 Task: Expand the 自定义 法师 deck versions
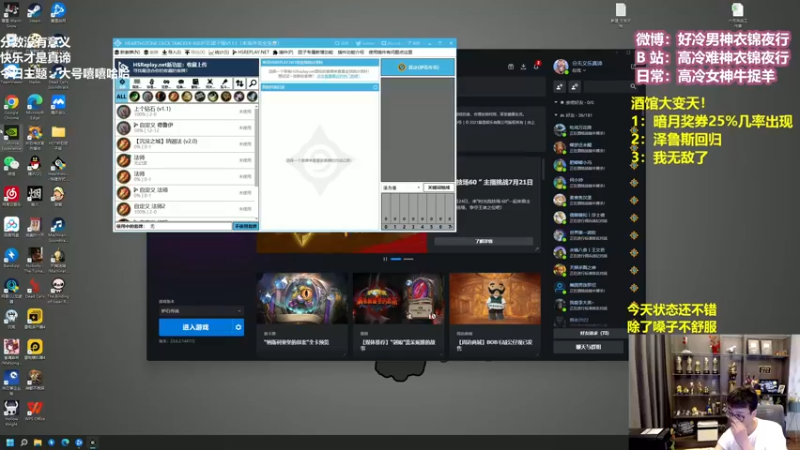(136, 190)
